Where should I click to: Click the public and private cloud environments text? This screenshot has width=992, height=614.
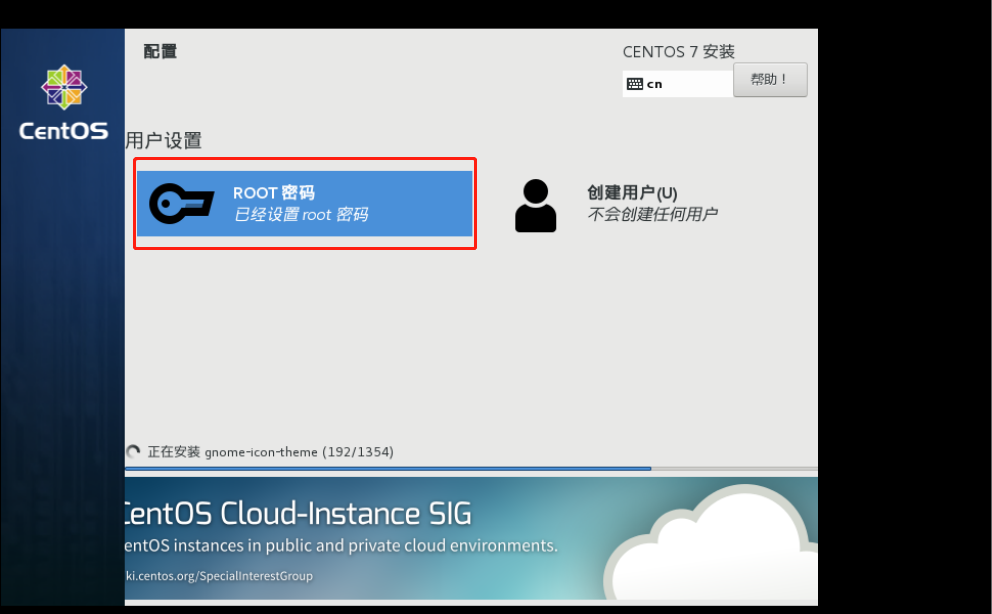point(341,546)
